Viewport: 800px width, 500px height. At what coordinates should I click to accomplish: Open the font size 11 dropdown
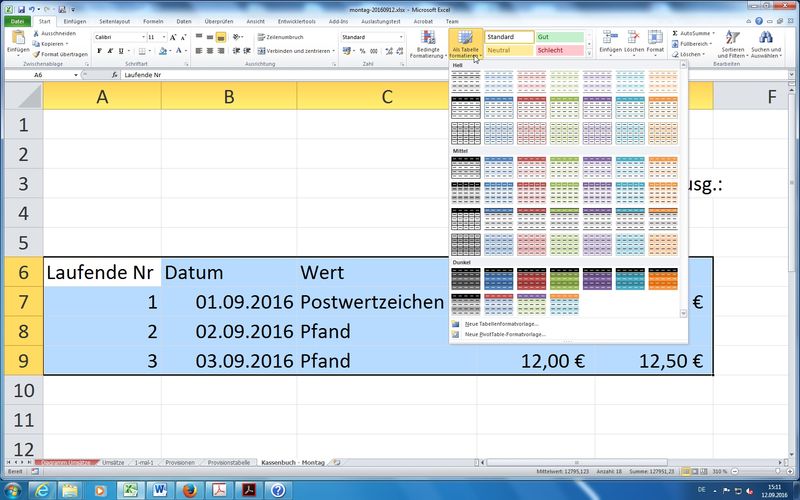coord(164,37)
